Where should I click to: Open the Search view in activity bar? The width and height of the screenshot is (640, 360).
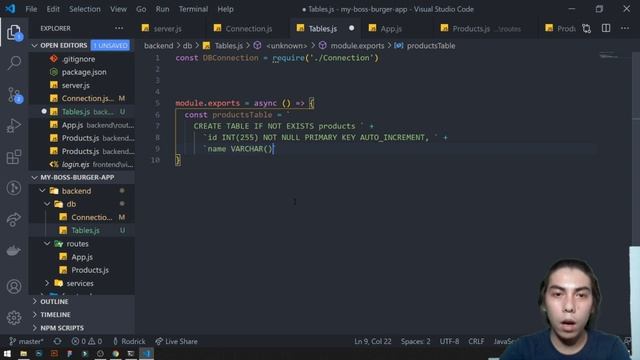tap(14, 63)
